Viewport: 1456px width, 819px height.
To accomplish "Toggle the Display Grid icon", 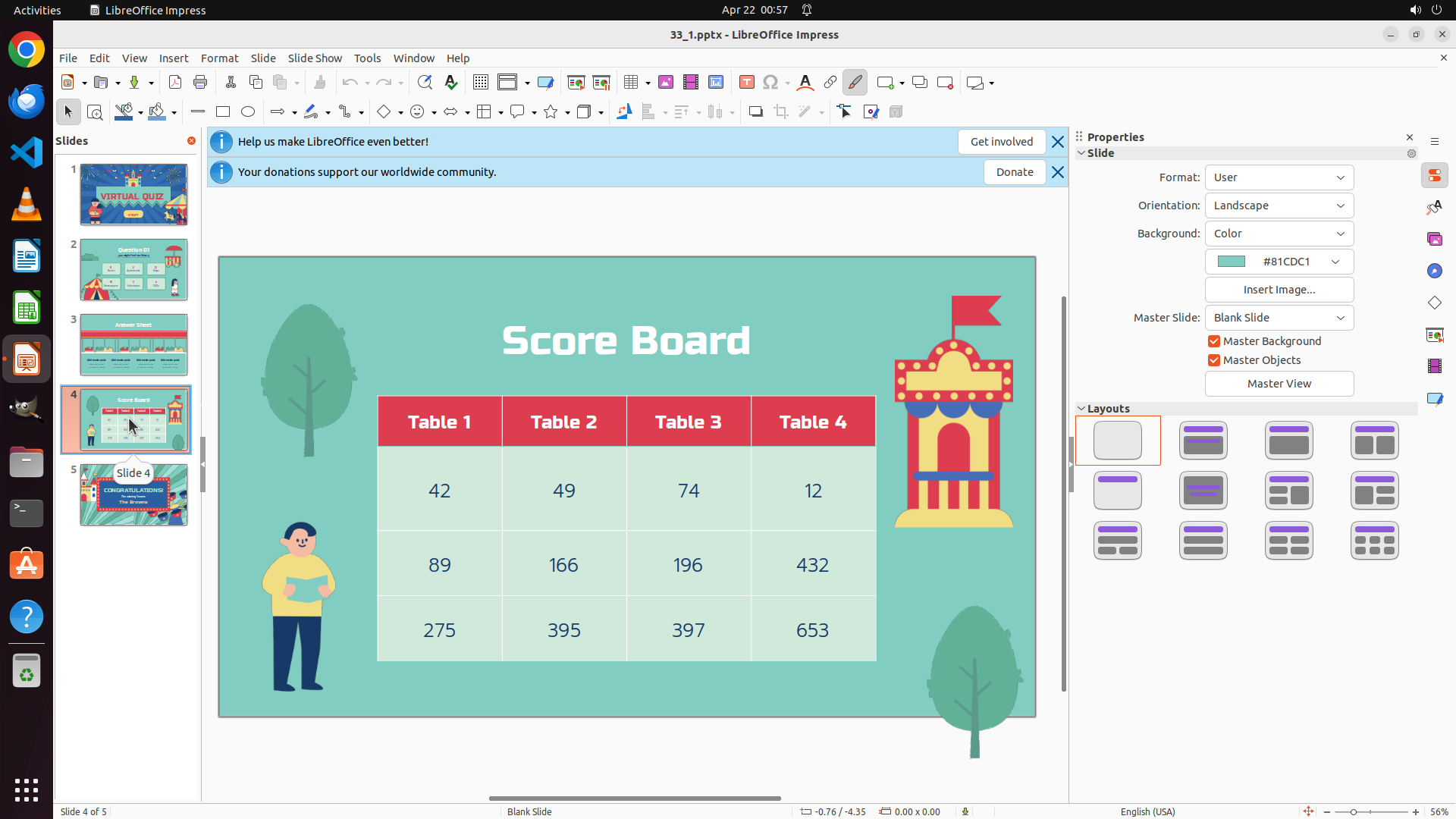I will tap(481, 83).
